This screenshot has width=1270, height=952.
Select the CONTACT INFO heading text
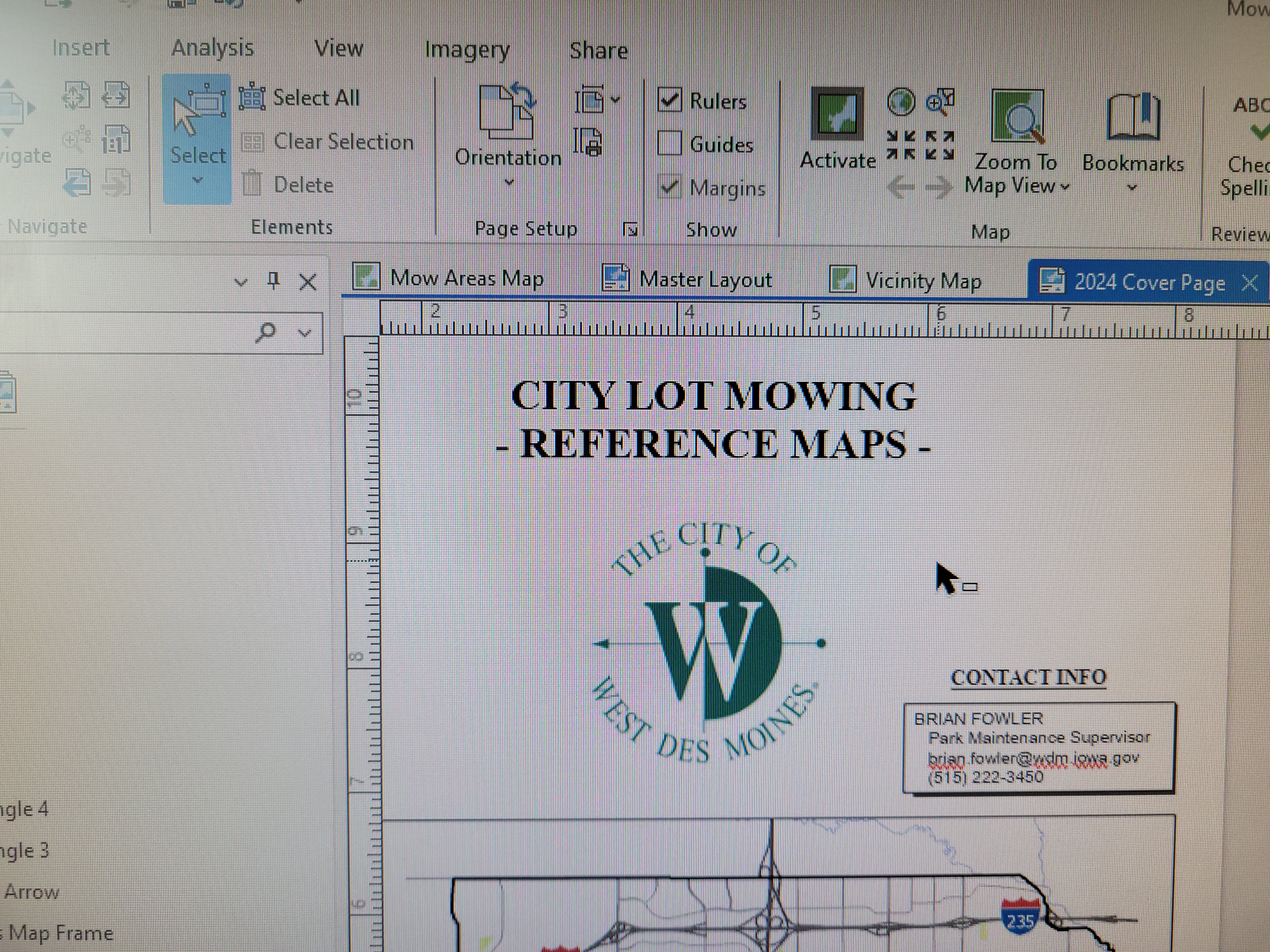[1028, 677]
